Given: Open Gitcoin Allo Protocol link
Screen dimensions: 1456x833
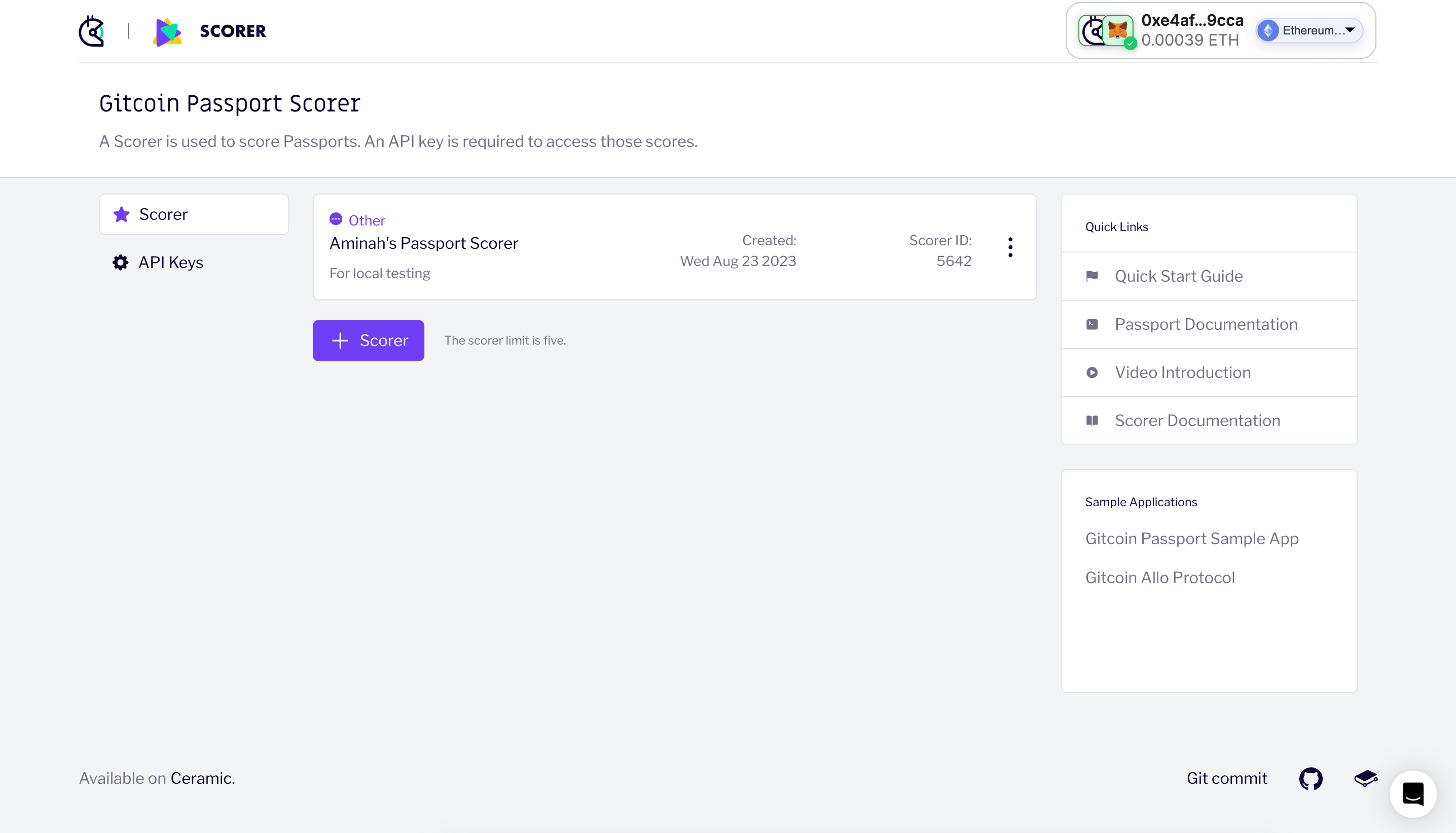Looking at the screenshot, I should [x=1159, y=577].
